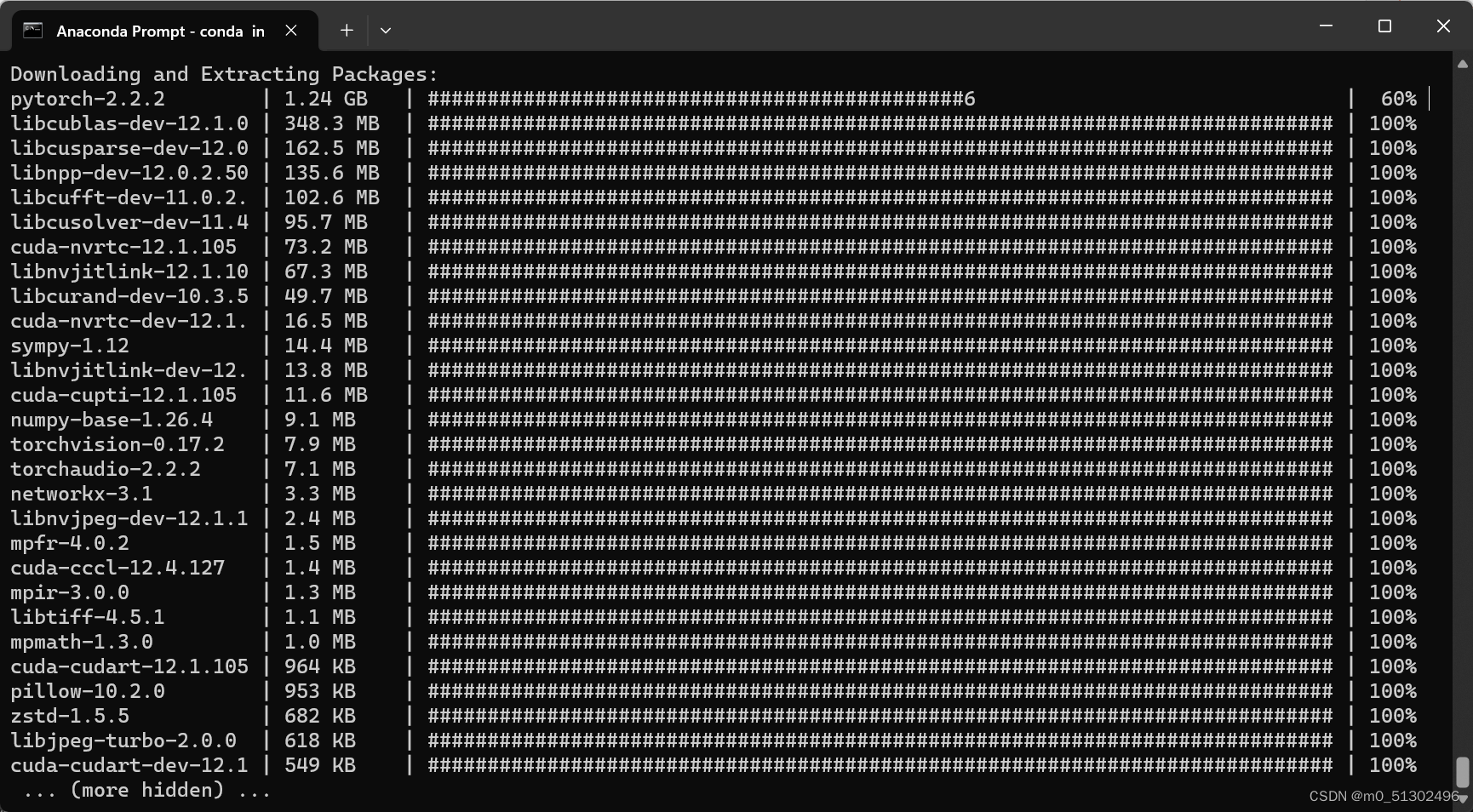Click the scrollbar down arrow

1463,798
